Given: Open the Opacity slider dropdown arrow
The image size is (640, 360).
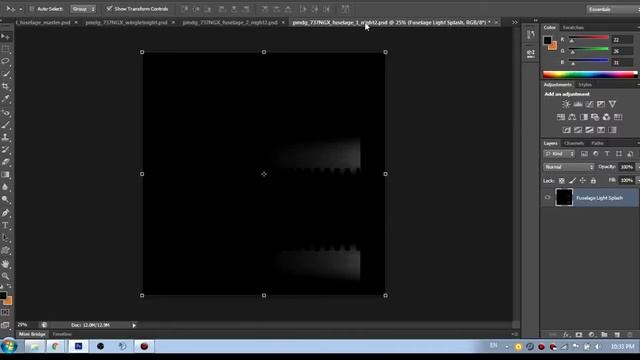Looking at the screenshot, I should [638, 167].
